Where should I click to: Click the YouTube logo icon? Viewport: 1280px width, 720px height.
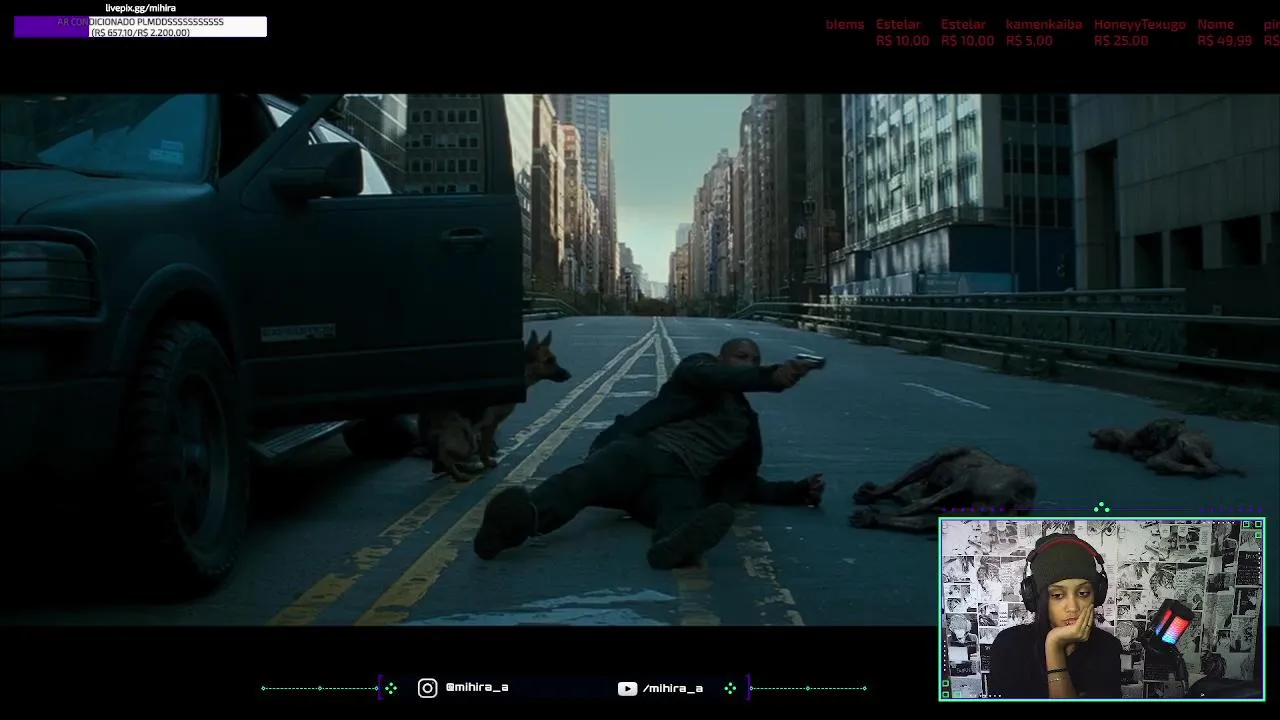627,688
